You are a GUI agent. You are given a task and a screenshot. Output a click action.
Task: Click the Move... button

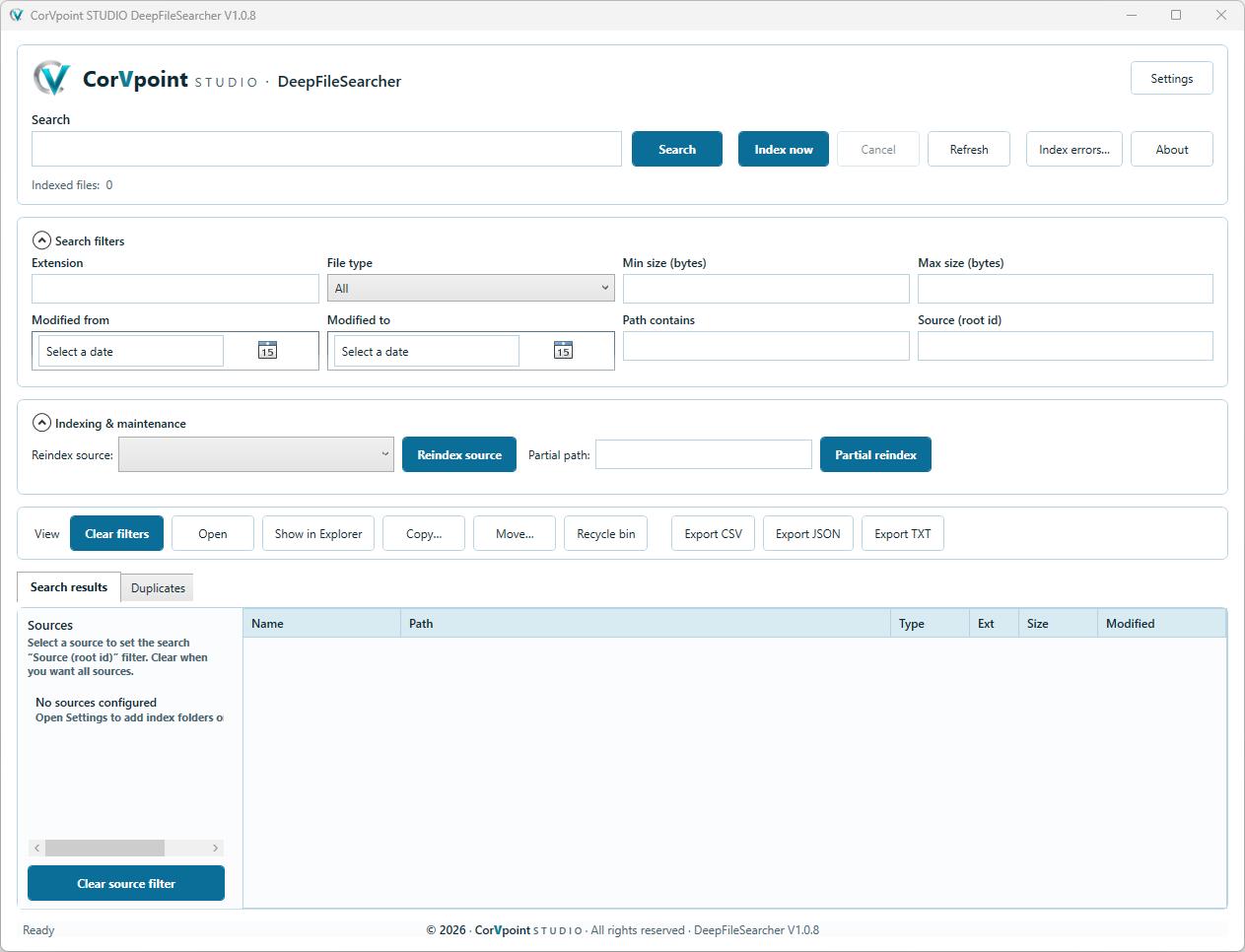pyautogui.click(x=515, y=533)
